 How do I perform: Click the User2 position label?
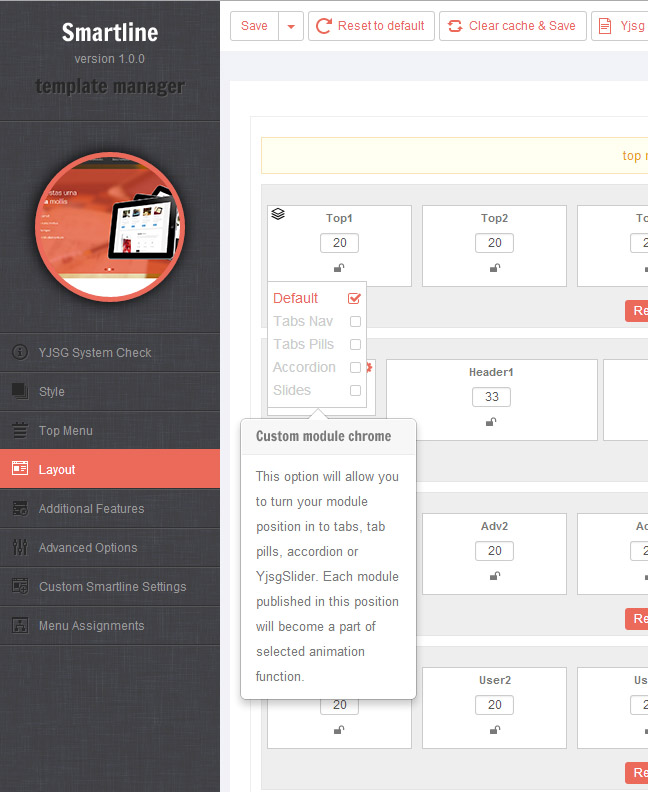[495, 680]
